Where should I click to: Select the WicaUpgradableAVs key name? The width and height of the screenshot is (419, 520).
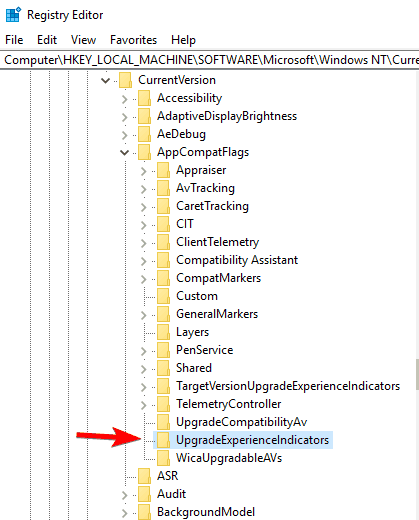[229, 458]
